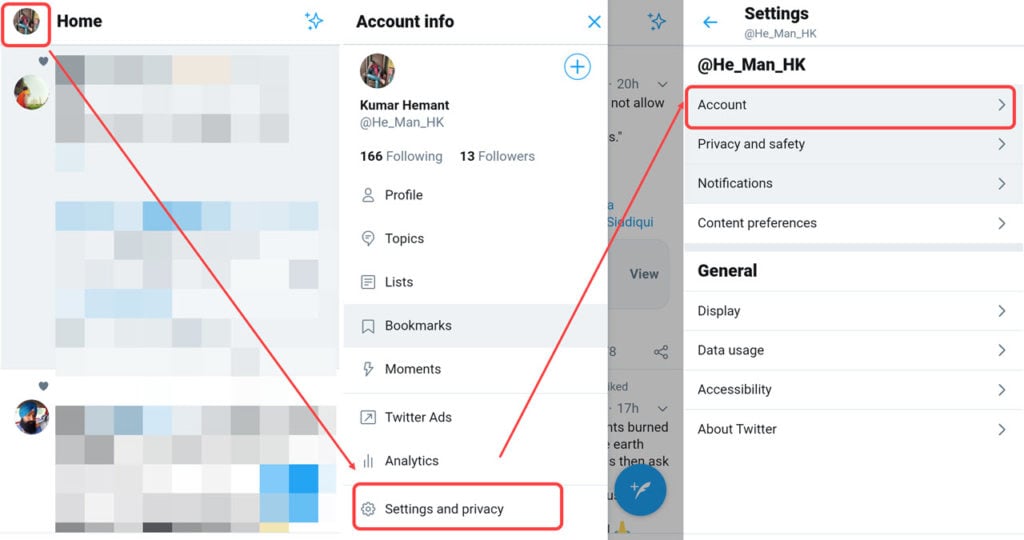Viewport: 1024px width, 540px height.
Task: Open the Moments menu item
Action: tap(475, 369)
